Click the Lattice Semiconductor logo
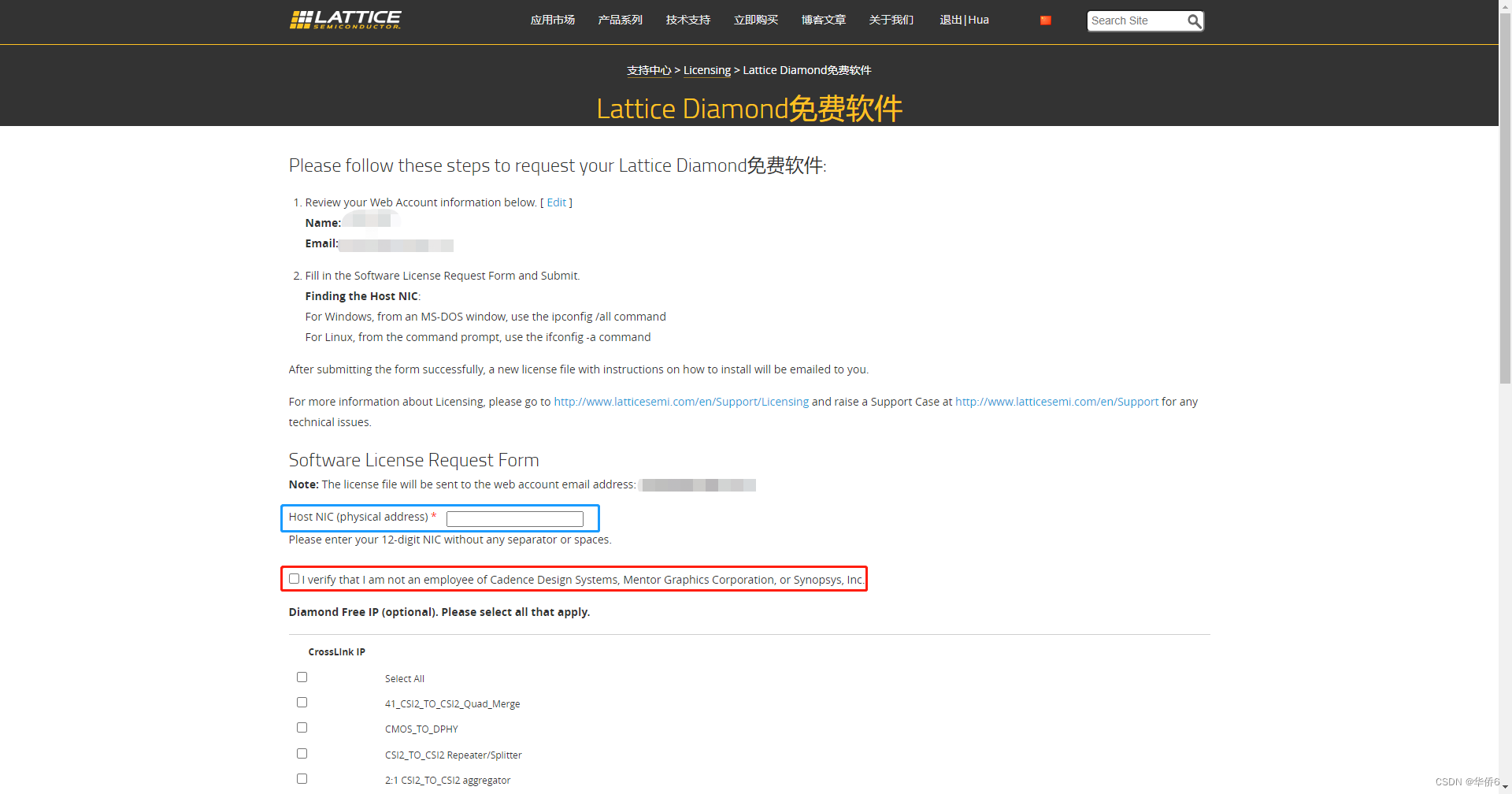Image resolution: width=1512 pixels, height=794 pixels. click(x=345, y=20)
